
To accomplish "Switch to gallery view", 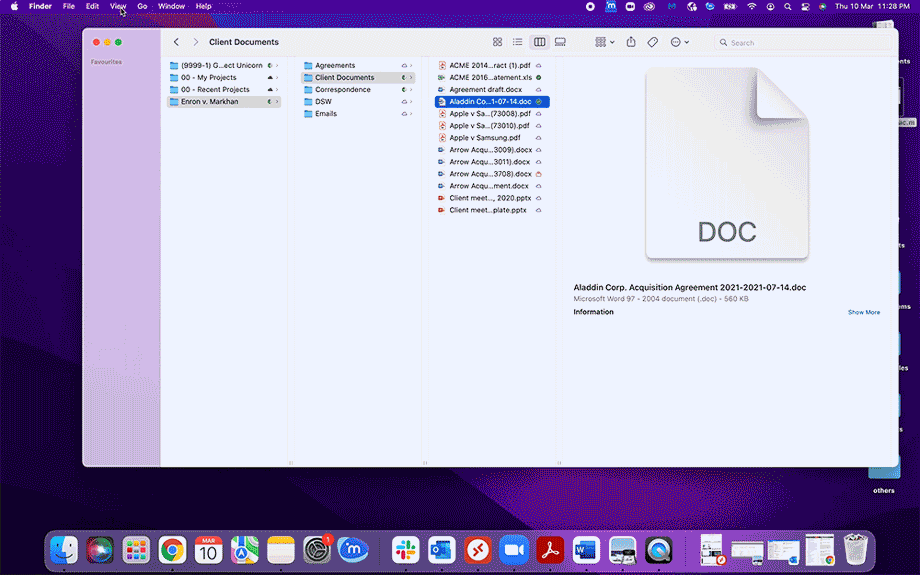I will coord(560,42).
